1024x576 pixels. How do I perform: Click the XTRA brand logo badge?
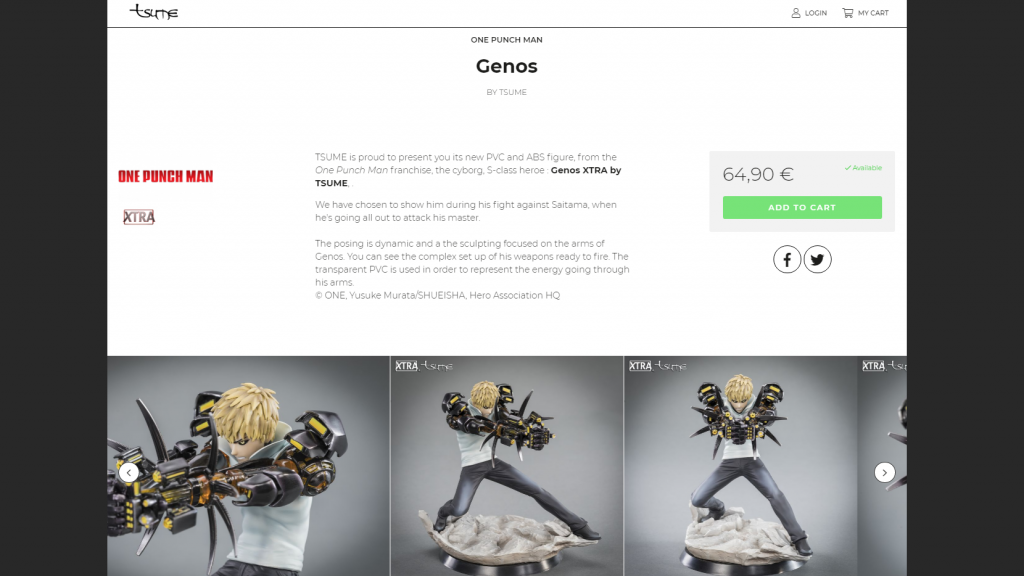[x=139, y=217]
